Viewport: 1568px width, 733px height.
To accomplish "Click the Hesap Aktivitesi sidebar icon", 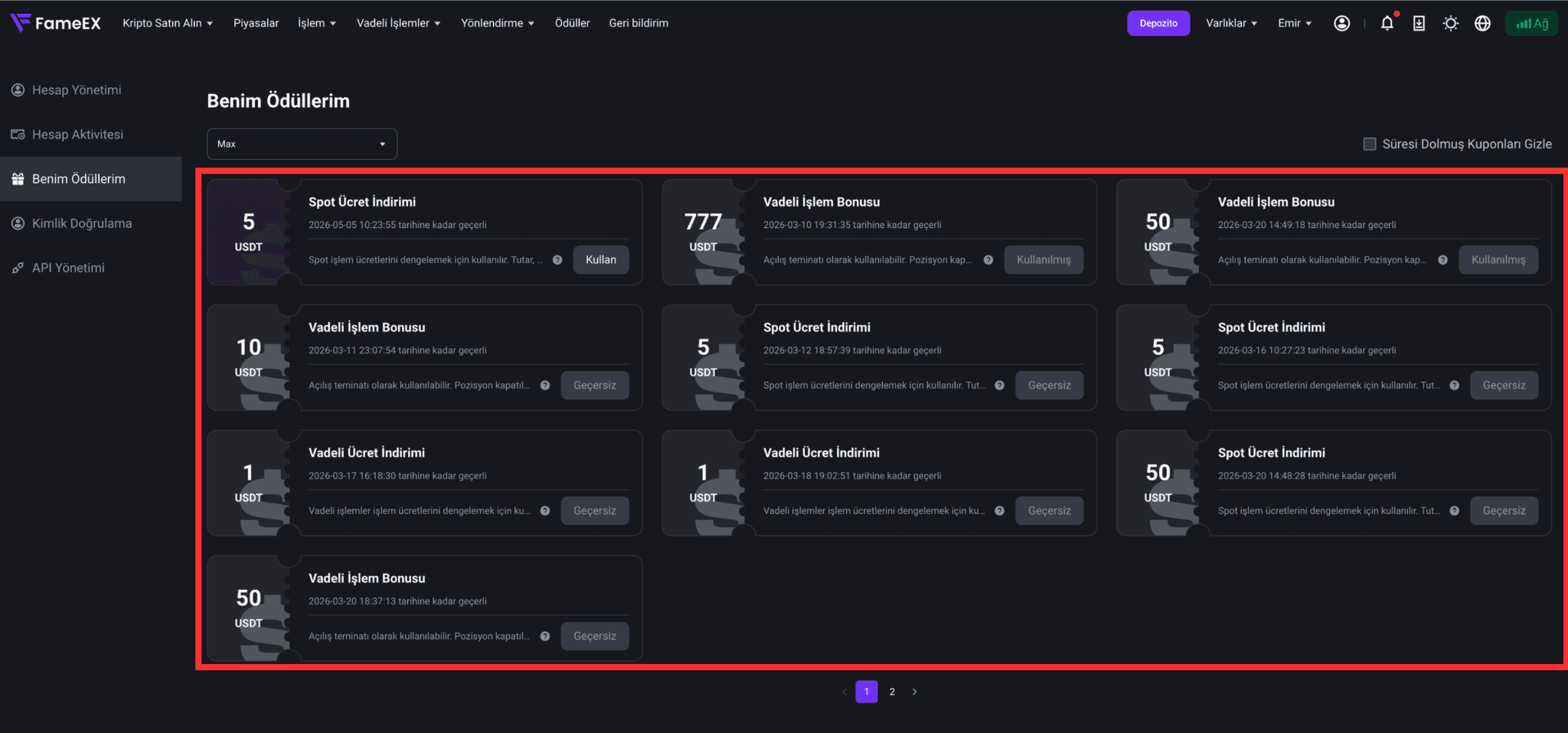I will [x=18, y=135].
